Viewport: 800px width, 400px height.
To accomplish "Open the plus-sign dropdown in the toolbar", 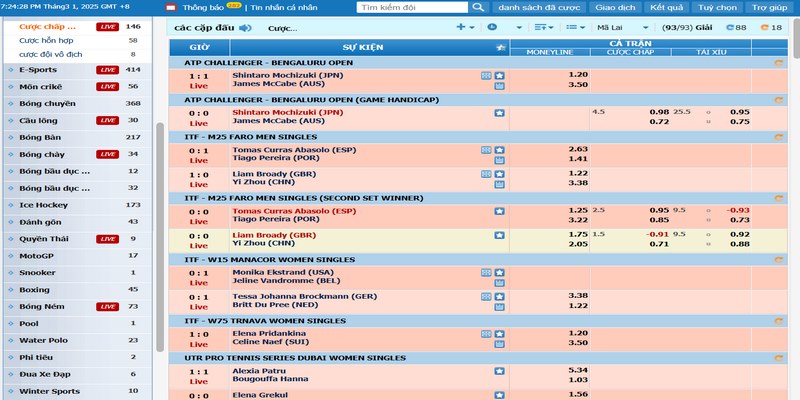I will 465,27.
